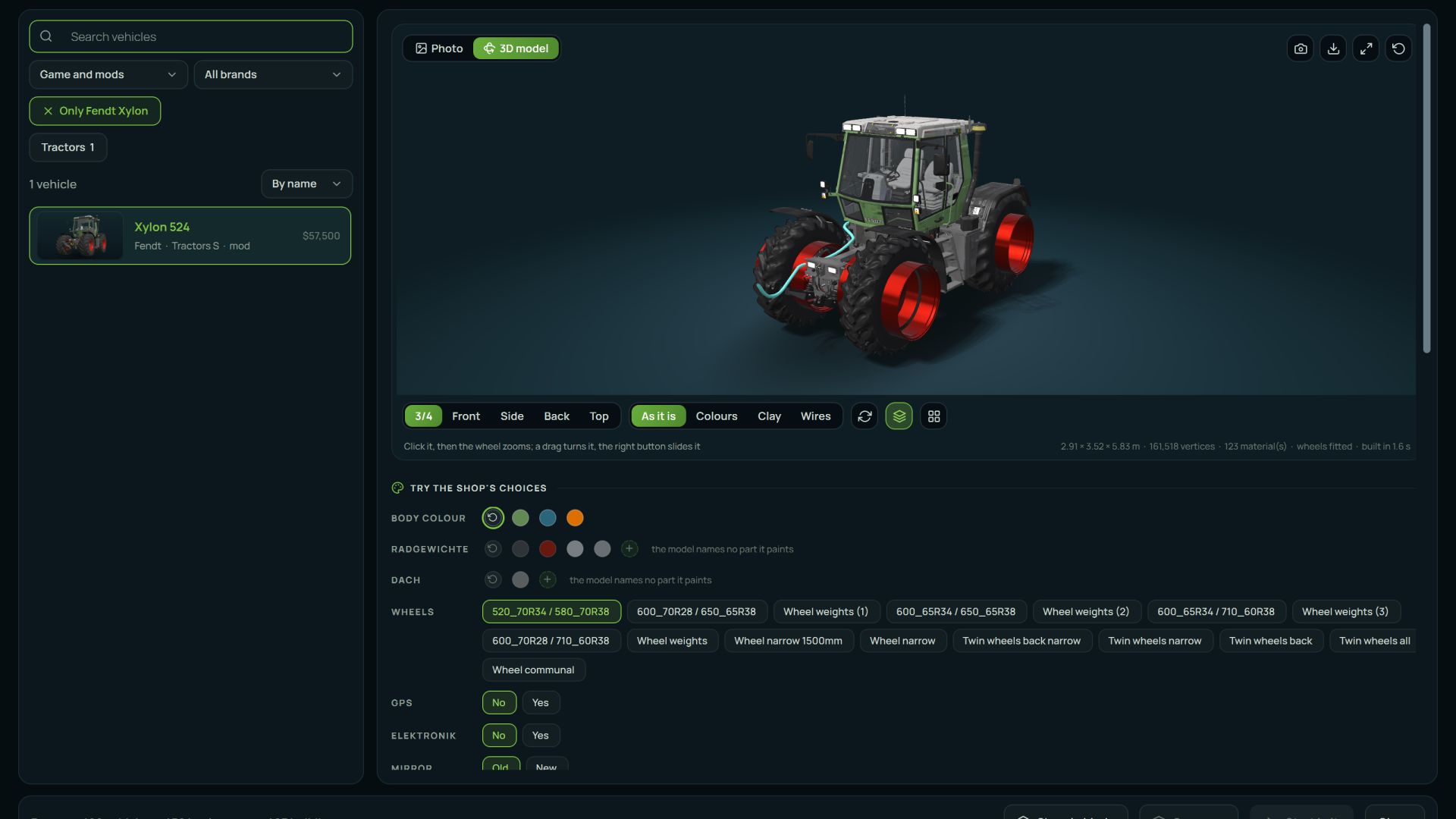The width and height of the screenshot is (1456, 819).
Task: Remove Only Fendt Xylon filter
Action: point(95,111)
